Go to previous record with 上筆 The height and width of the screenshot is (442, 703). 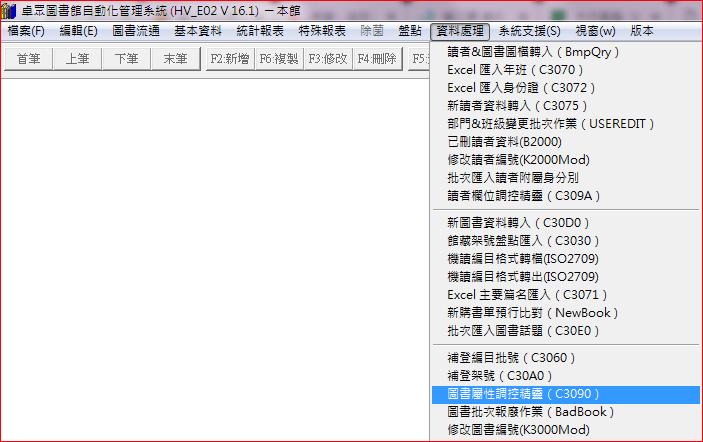tap(77, 59)
